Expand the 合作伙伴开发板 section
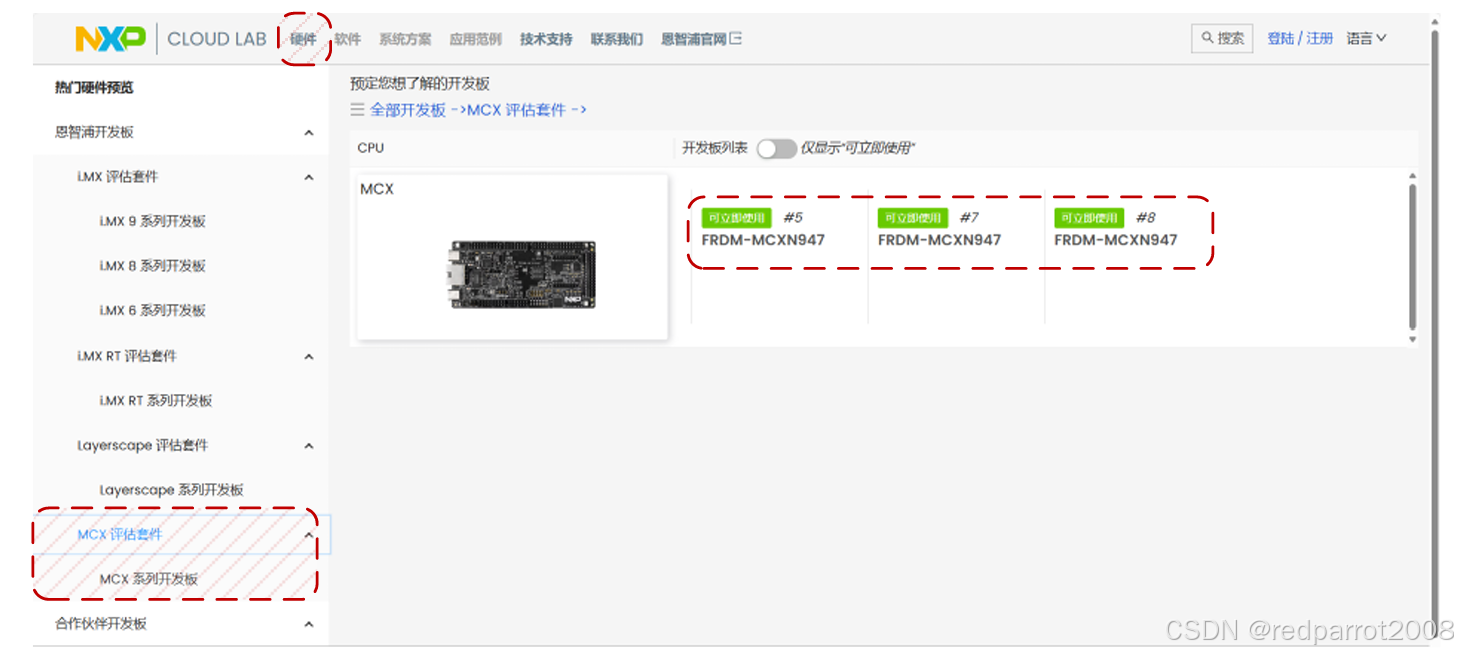This screenshot has width=1458, height=656. (309, 623)
